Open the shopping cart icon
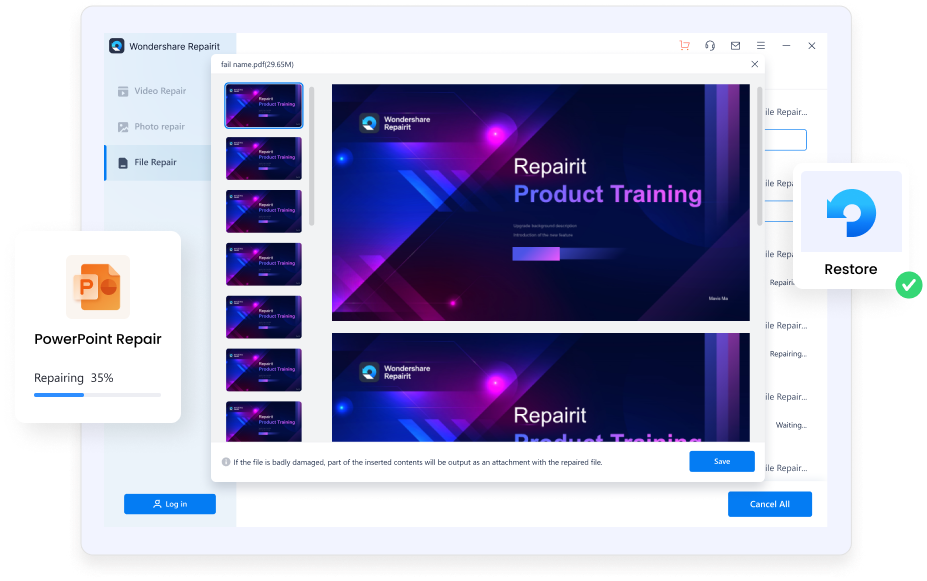Image resolution: width=927 pixels, height=581 pixels. pyautogui.click(x=685, y=46)
